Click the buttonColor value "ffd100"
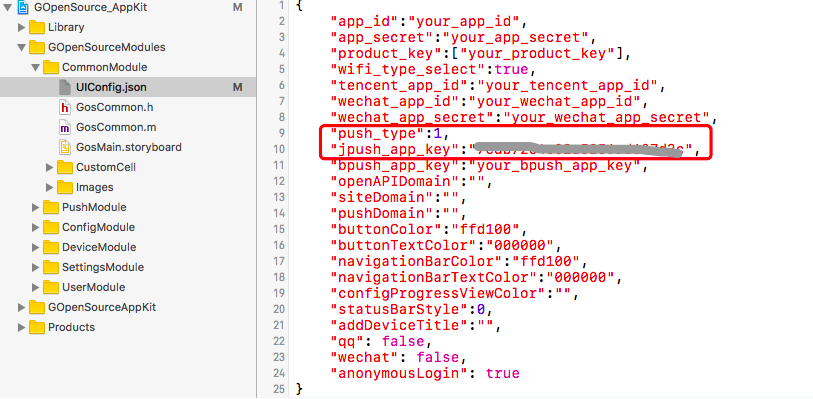The height and width of the screenshot is (399, 813). click(485, 230)
